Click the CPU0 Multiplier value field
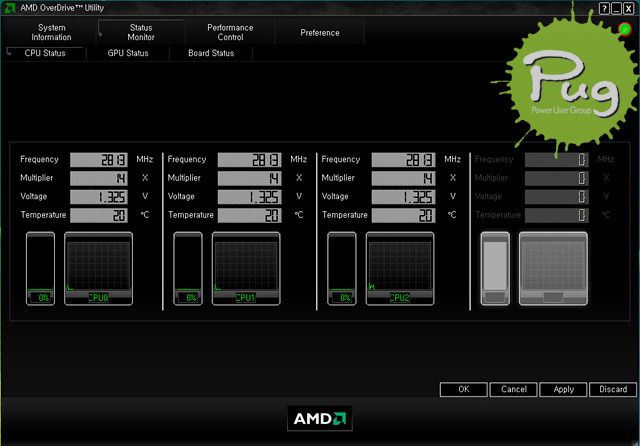This screenshot has width=640, height=446. point(99,178)
